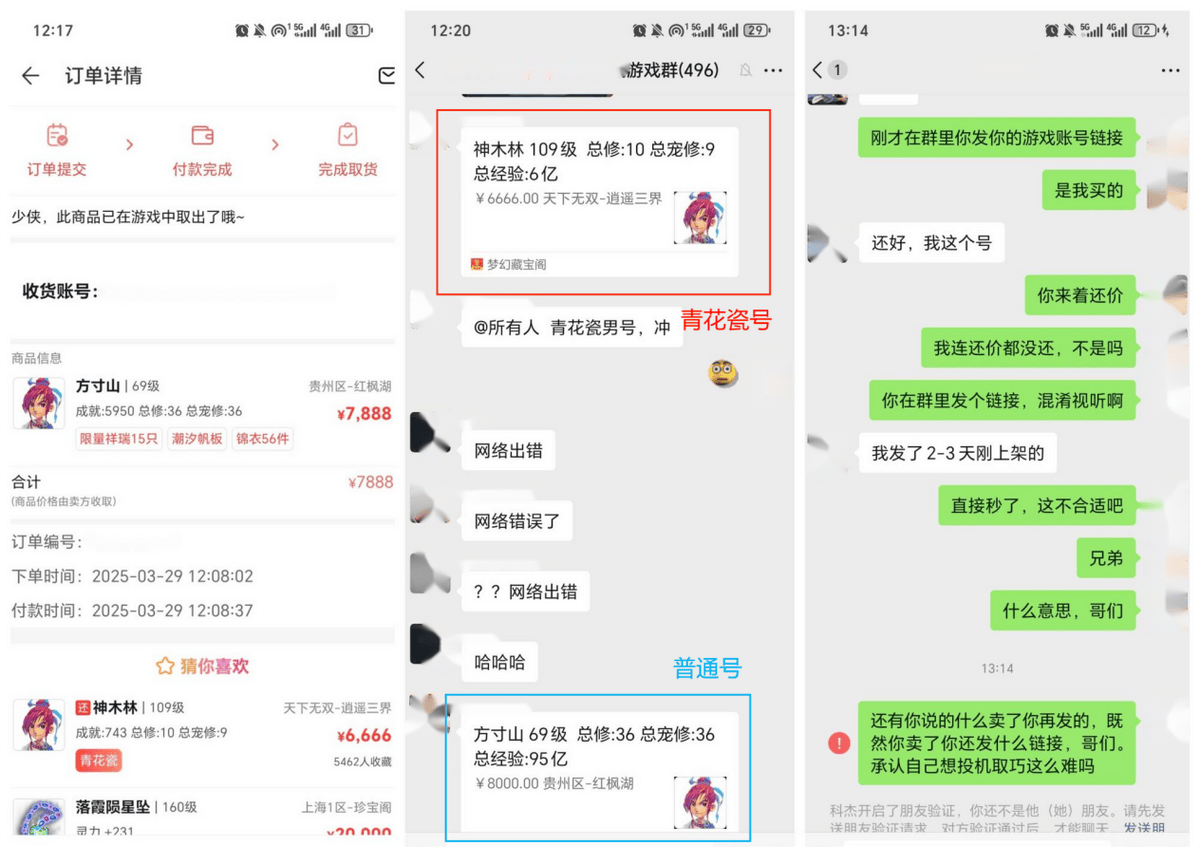This screenshot has height=847, width=1200.
Task: Open the 神木林 109级 shared link card
Action: pos(599,202)
